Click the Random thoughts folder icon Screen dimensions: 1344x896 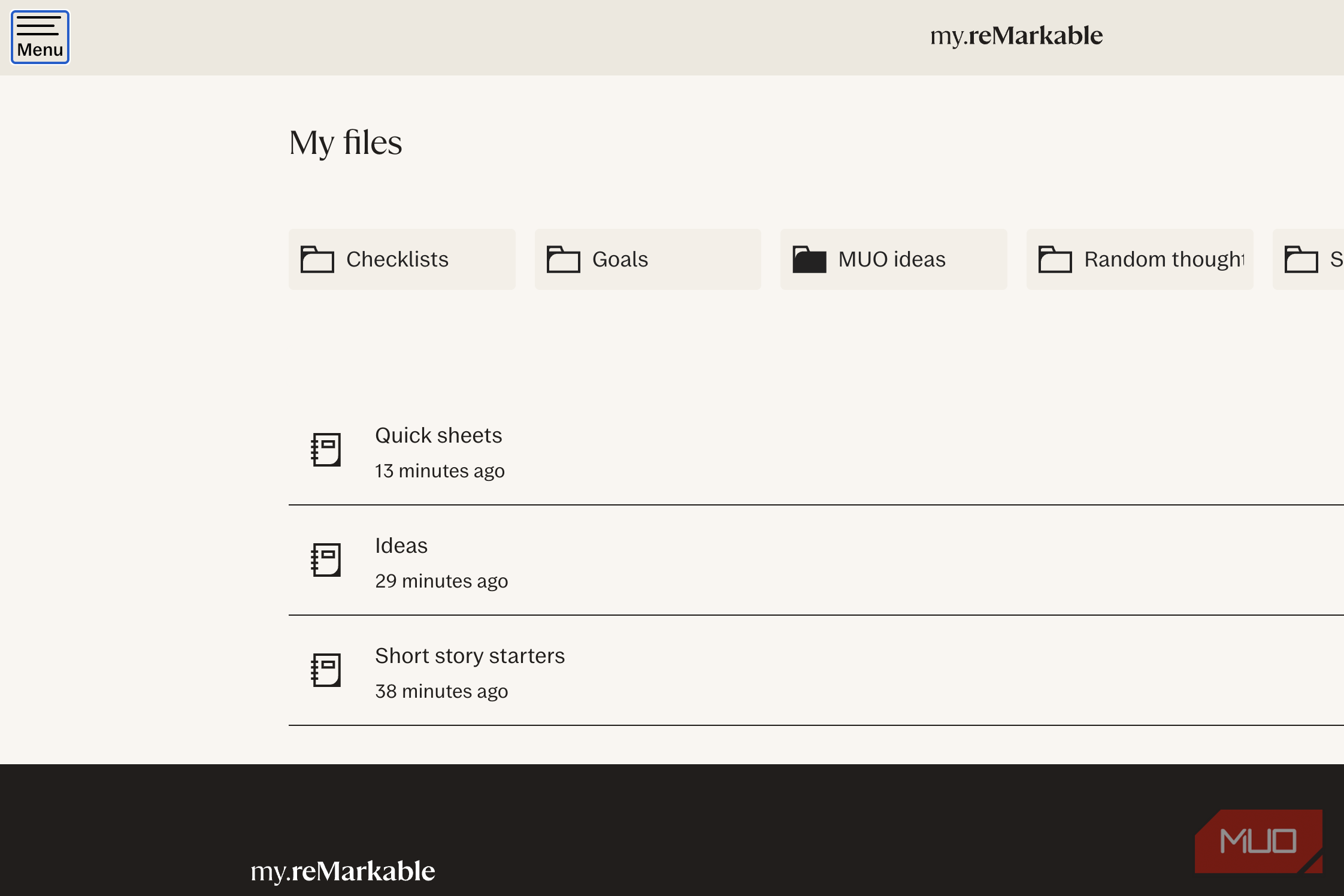point(1055,259)
